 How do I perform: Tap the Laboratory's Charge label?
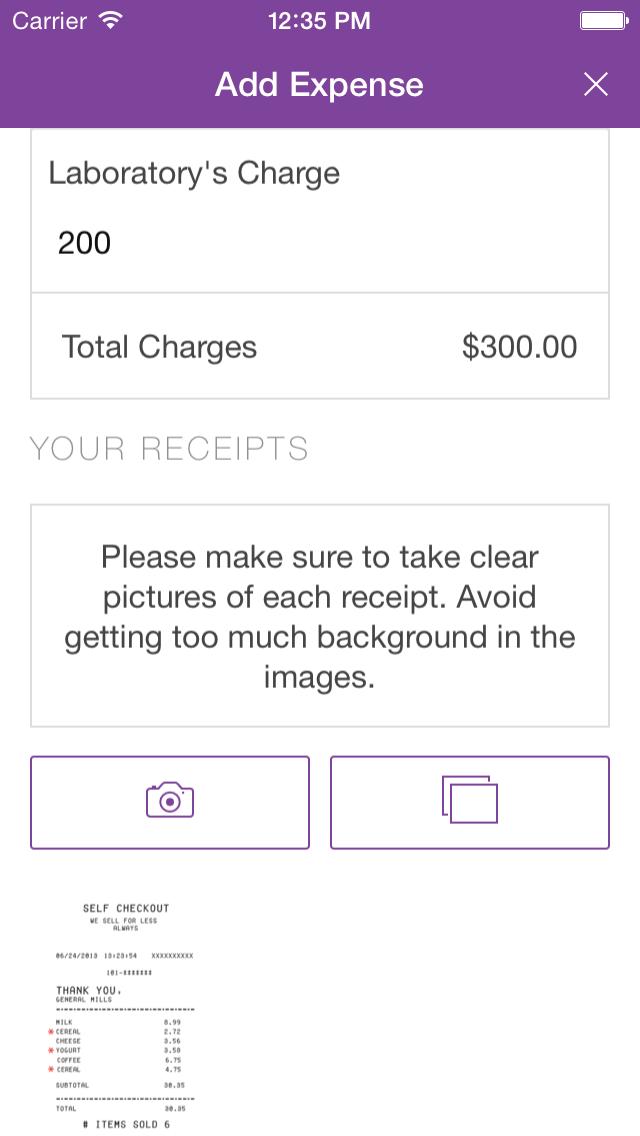[x=194, y=174]
